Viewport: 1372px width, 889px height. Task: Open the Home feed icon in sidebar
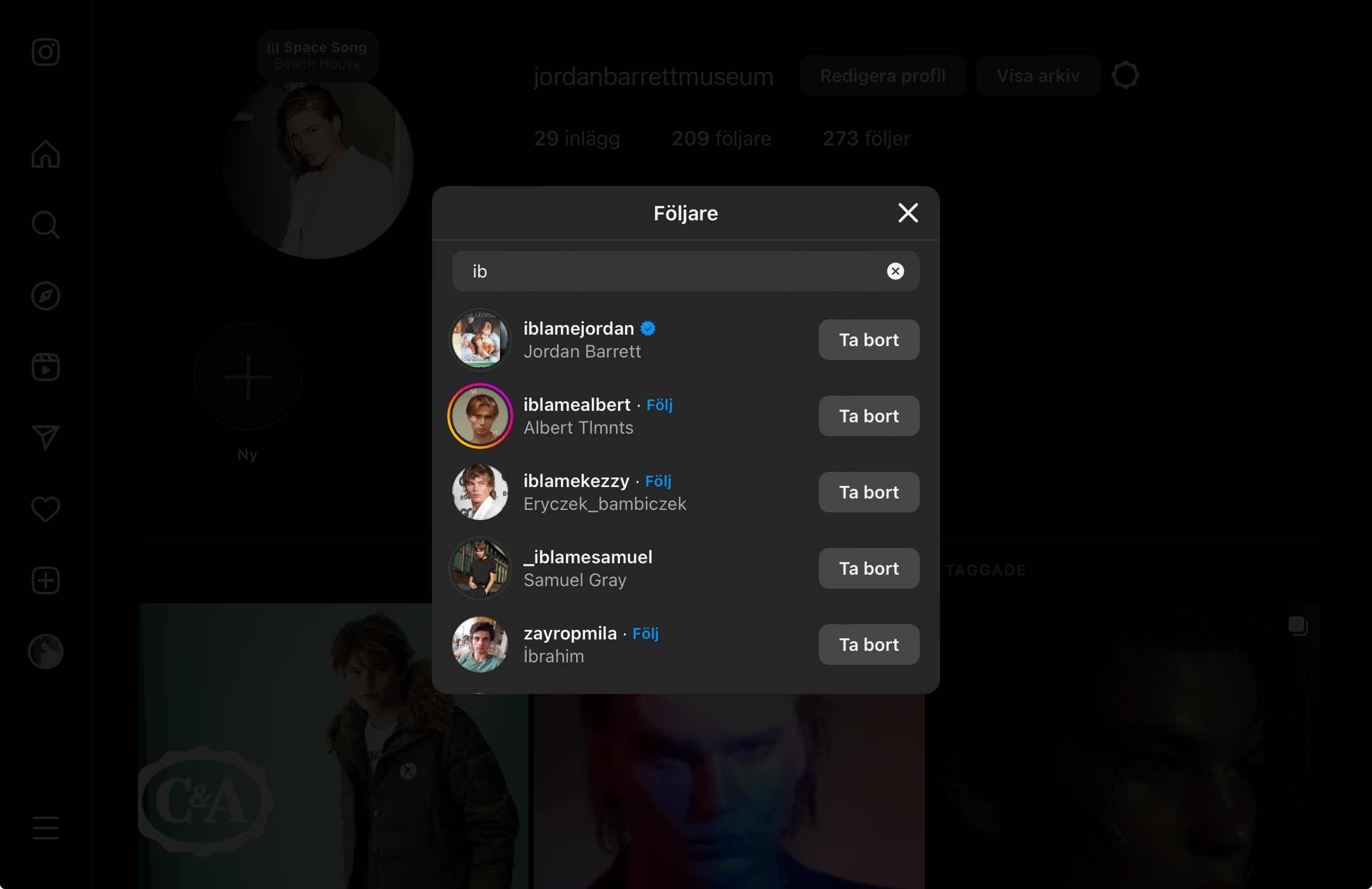pos(46,154)
